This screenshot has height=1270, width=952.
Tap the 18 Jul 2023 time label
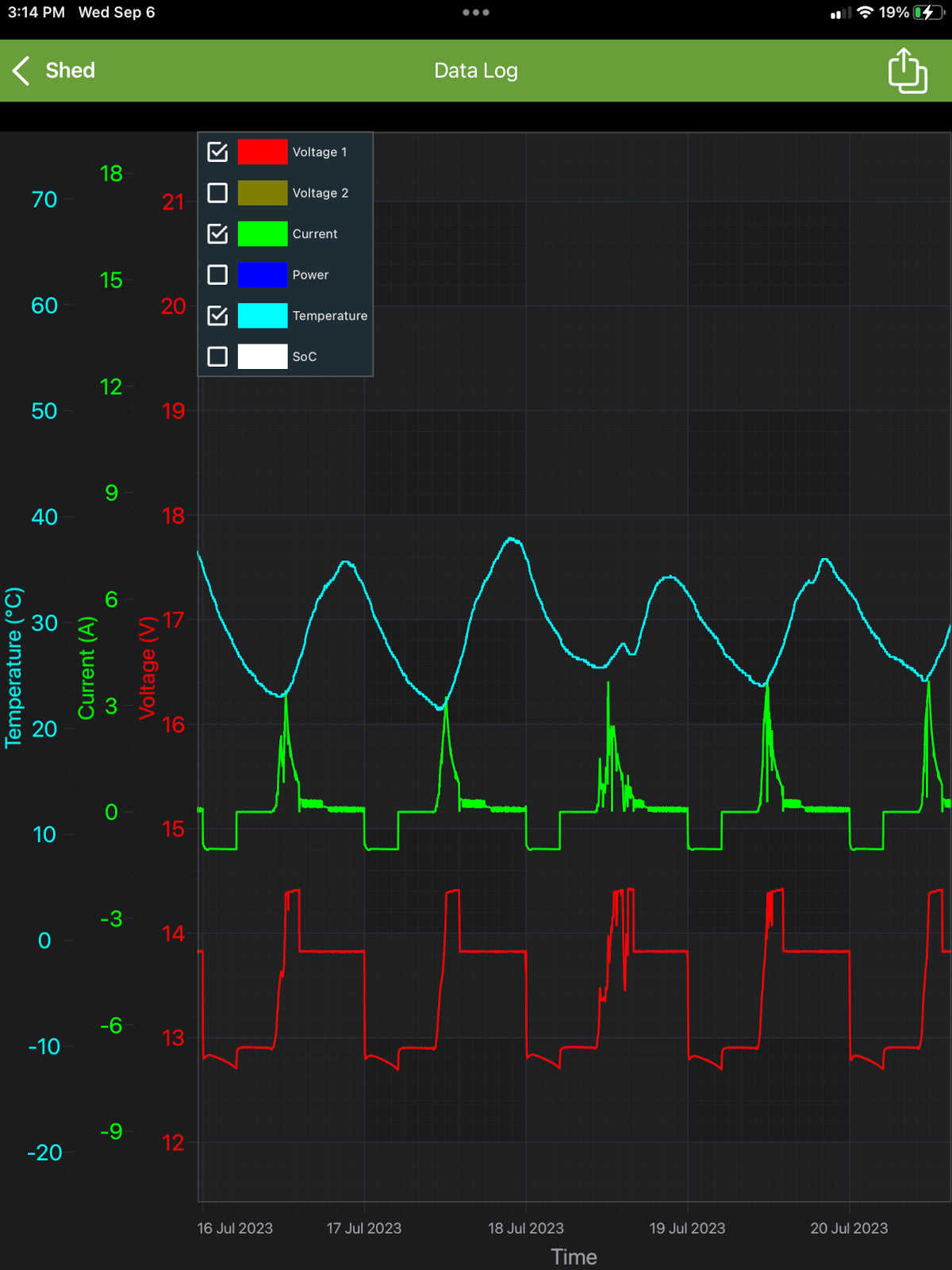coord(525,1228)
